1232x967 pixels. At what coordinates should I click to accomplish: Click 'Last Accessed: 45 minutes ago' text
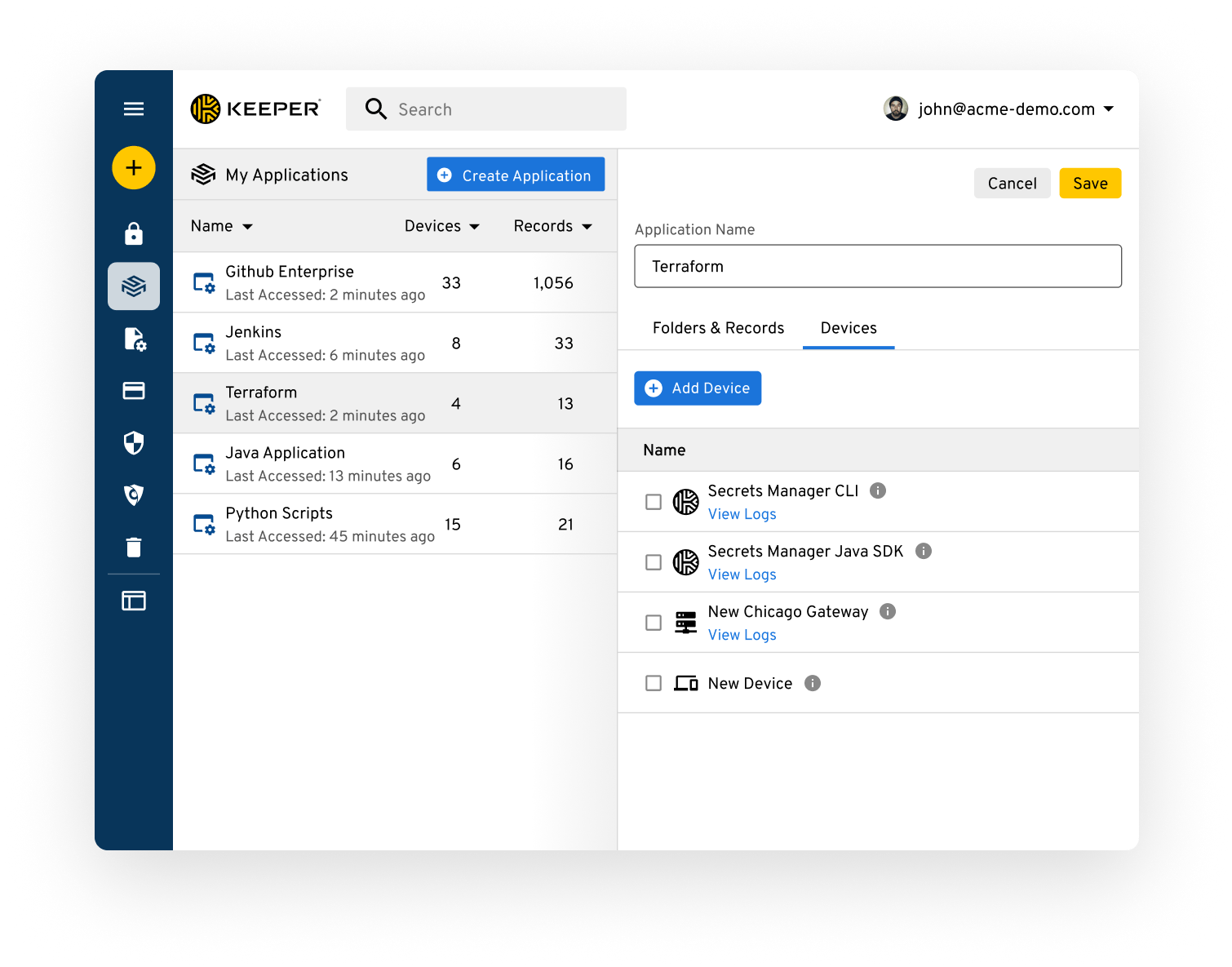tap(330, 536)
